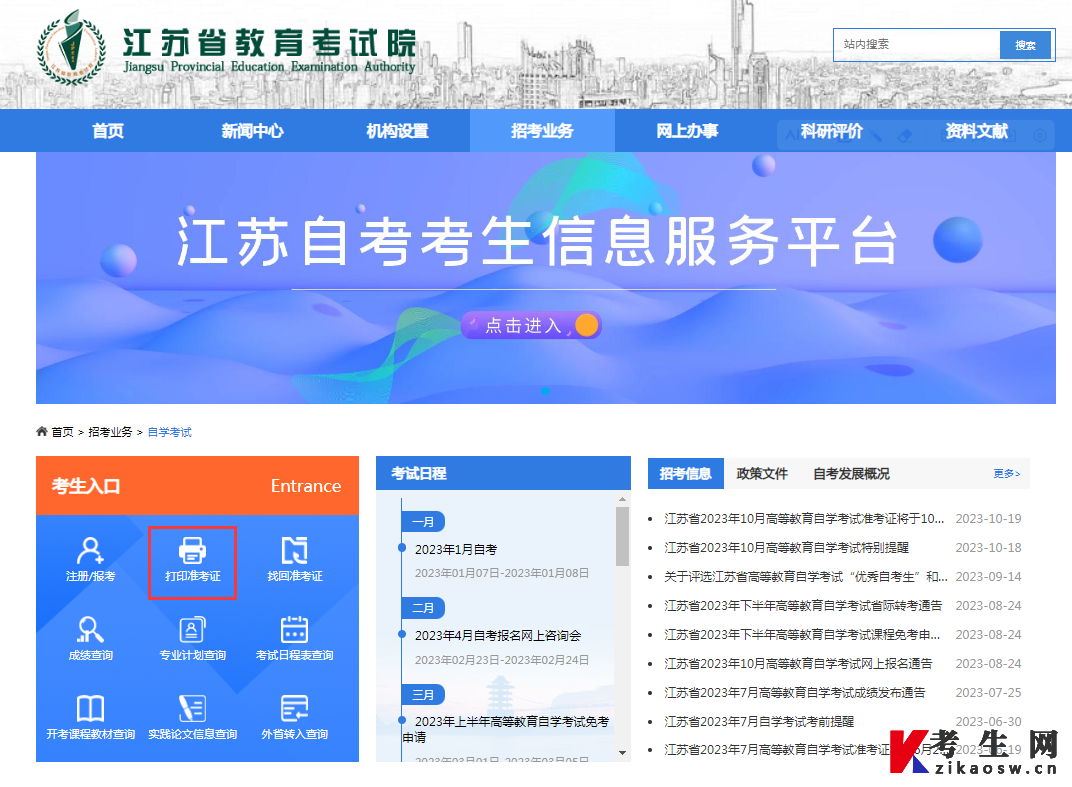Click the blue 搜索 button
The height and width of the screenshot is (787, 1072).
pyautogui.click(x=1025, y=45)
